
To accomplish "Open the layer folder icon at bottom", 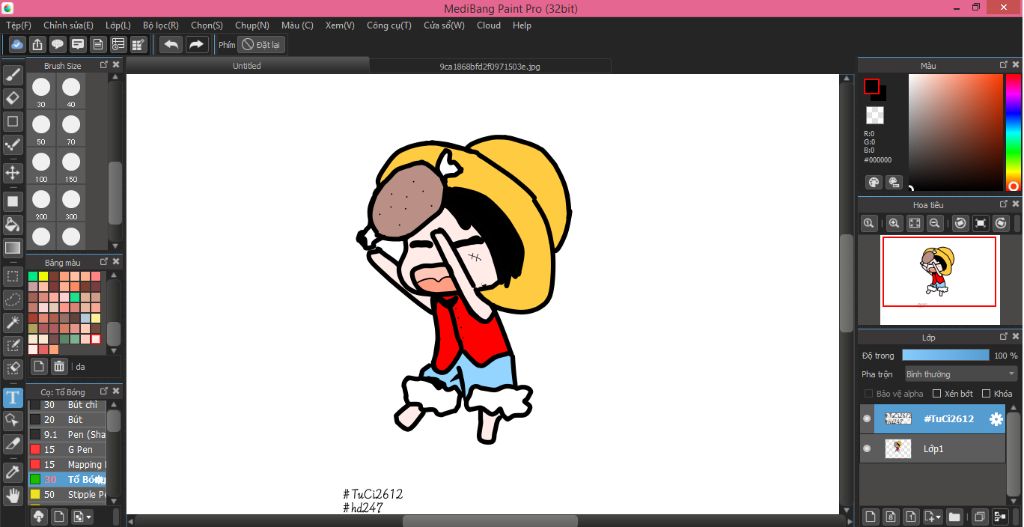I will pyautogui.click(x=955, y=517).
